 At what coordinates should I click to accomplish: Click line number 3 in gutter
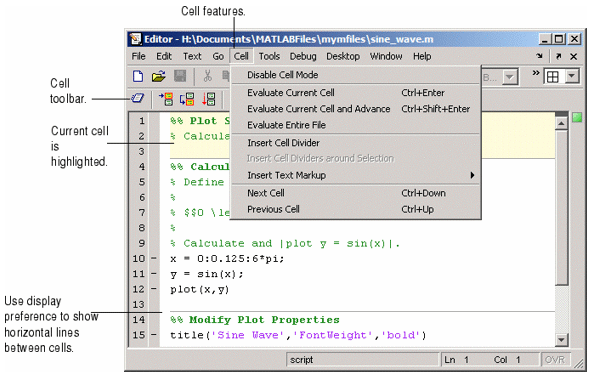point(141,151)
